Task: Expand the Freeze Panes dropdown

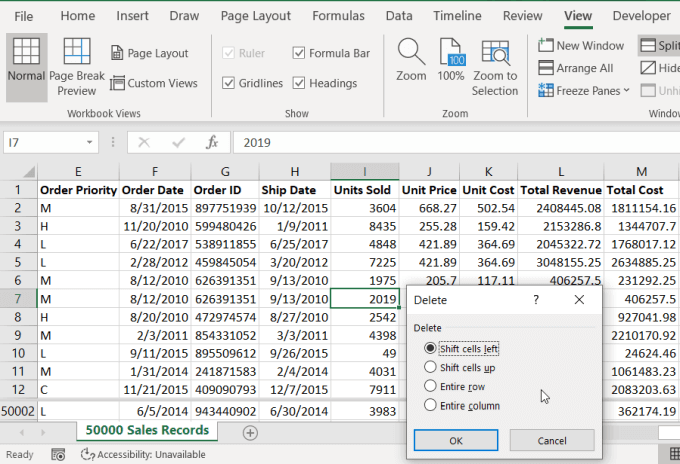Action: 584,91
